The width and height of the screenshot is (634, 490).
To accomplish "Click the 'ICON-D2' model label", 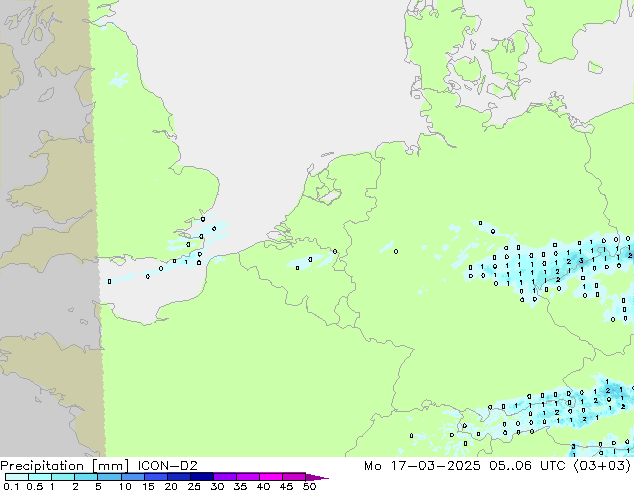I will (x=167, y=466).
